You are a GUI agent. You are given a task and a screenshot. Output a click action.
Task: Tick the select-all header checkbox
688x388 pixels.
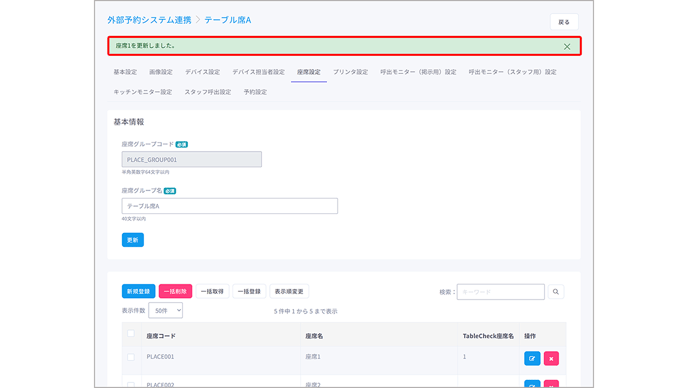131,334
